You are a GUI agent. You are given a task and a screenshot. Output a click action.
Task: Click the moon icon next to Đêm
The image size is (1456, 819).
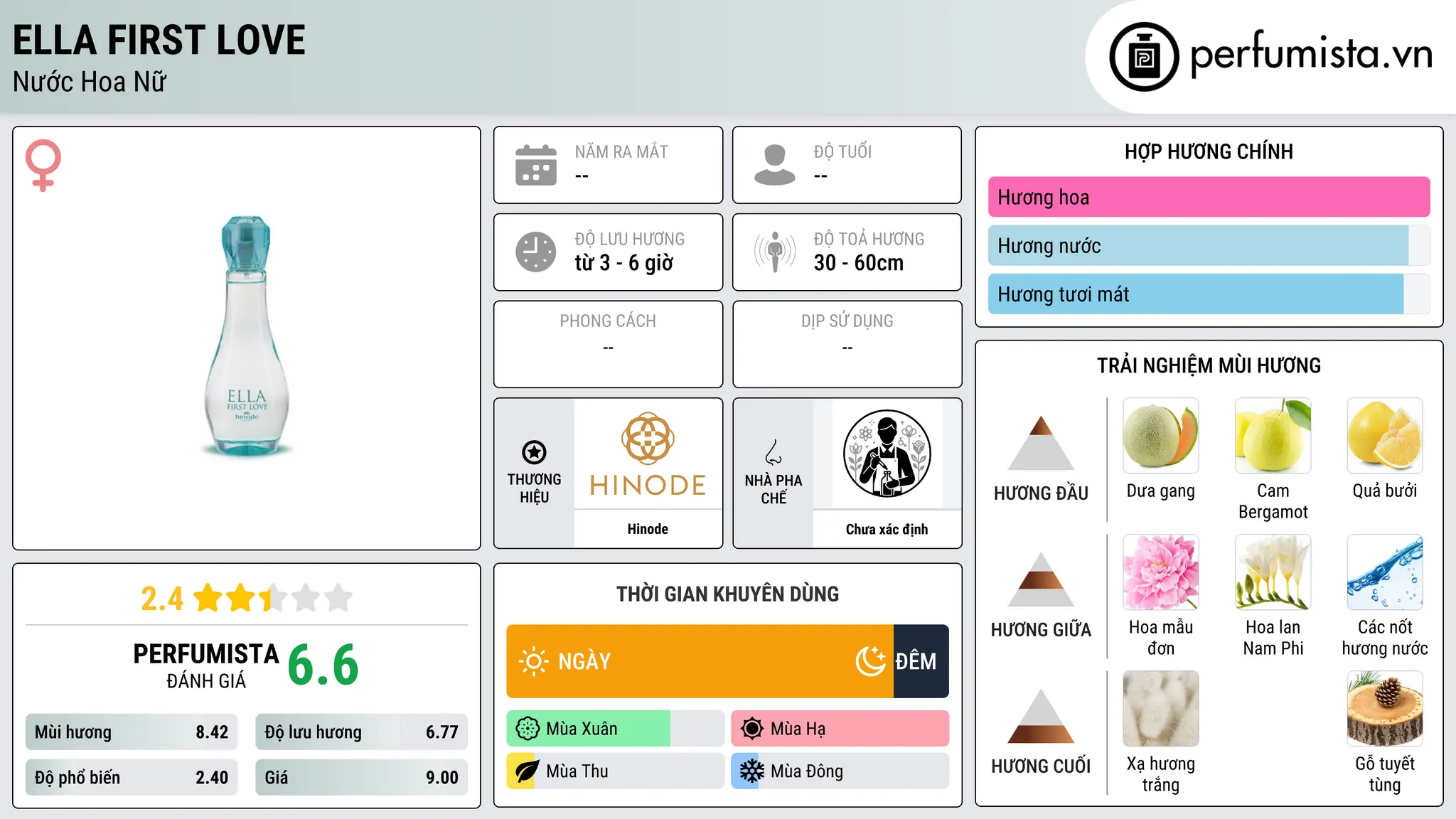[871, 661]
